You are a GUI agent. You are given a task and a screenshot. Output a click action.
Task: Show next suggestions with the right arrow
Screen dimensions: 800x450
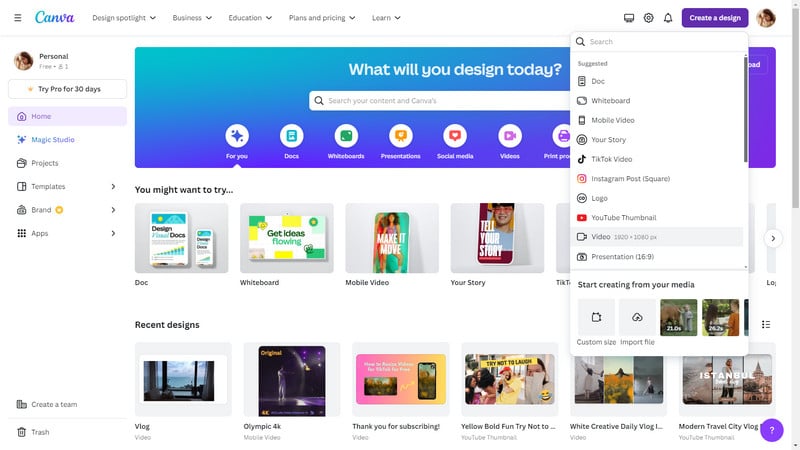pyautogui.click(x=773, y=238)
